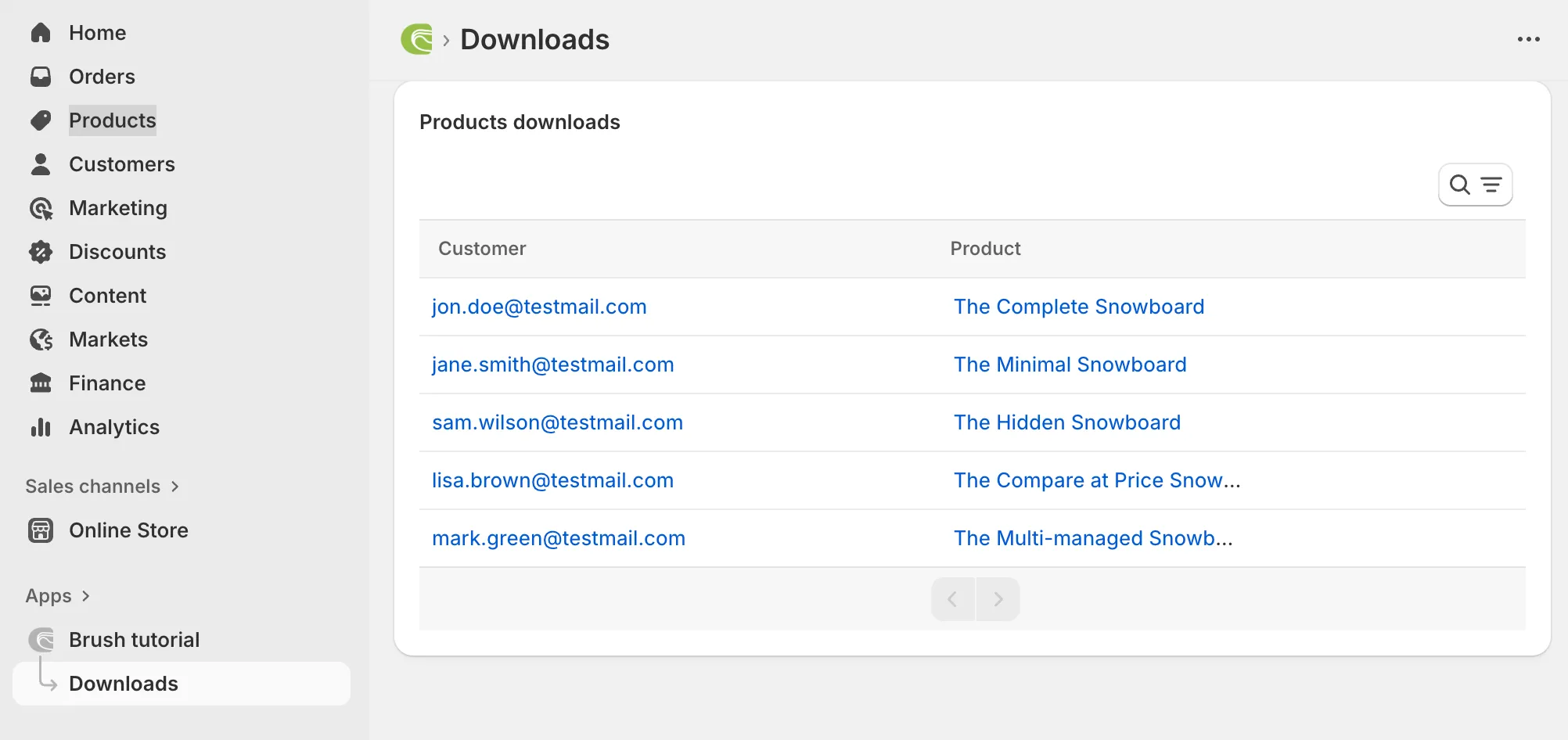Click the Customers person icon

click(41, 164)
